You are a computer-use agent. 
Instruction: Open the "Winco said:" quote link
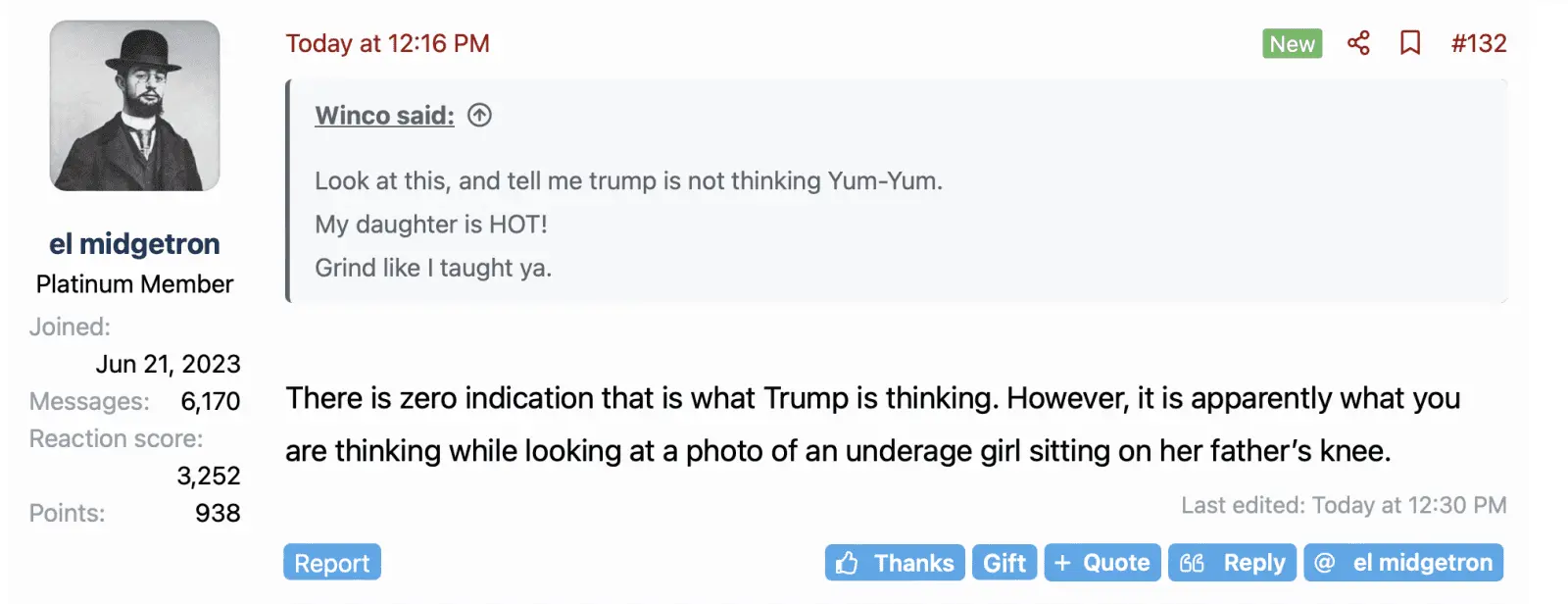(x=384, y=116)
